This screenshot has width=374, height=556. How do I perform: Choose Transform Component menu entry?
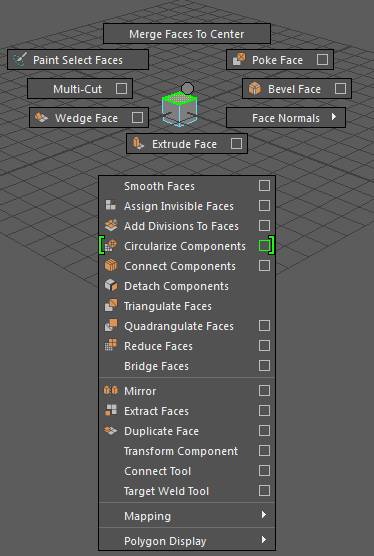[x=187, y=451]
